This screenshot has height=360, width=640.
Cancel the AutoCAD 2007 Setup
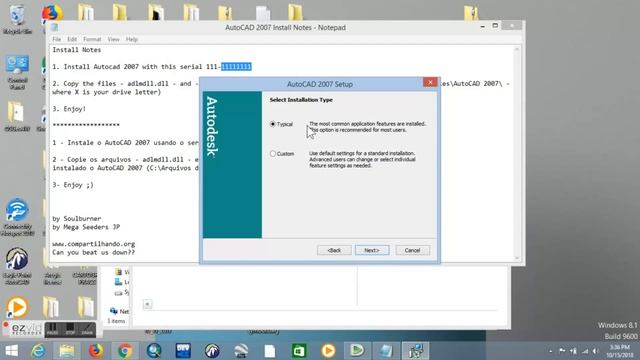[x=412, y=250]
